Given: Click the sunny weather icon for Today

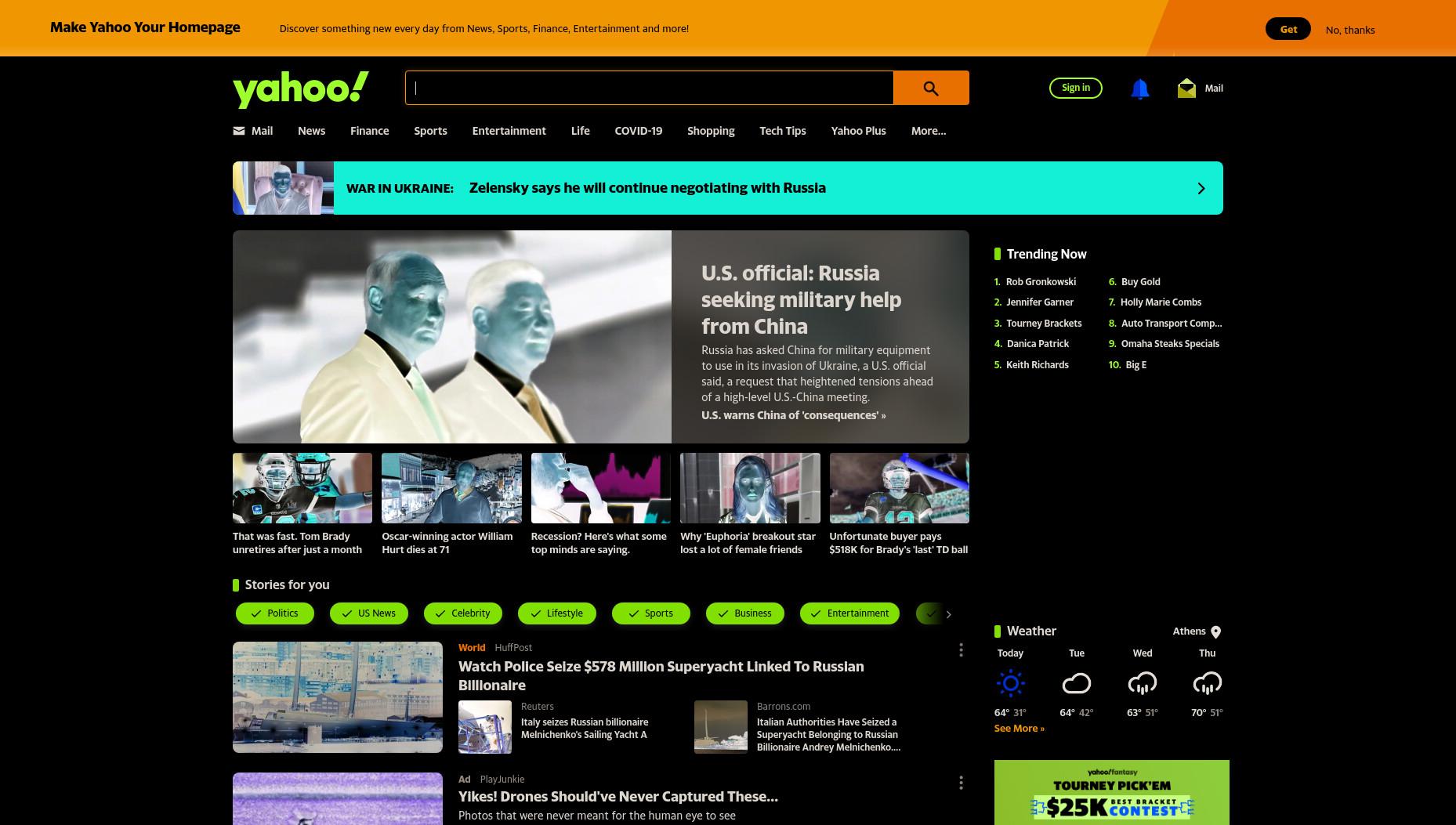Looking at the screenshot, I should coord(1011,683).
